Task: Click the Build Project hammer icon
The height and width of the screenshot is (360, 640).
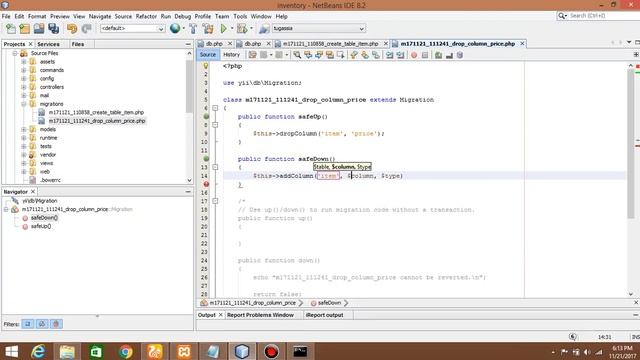Action: [x=193, y=29]
